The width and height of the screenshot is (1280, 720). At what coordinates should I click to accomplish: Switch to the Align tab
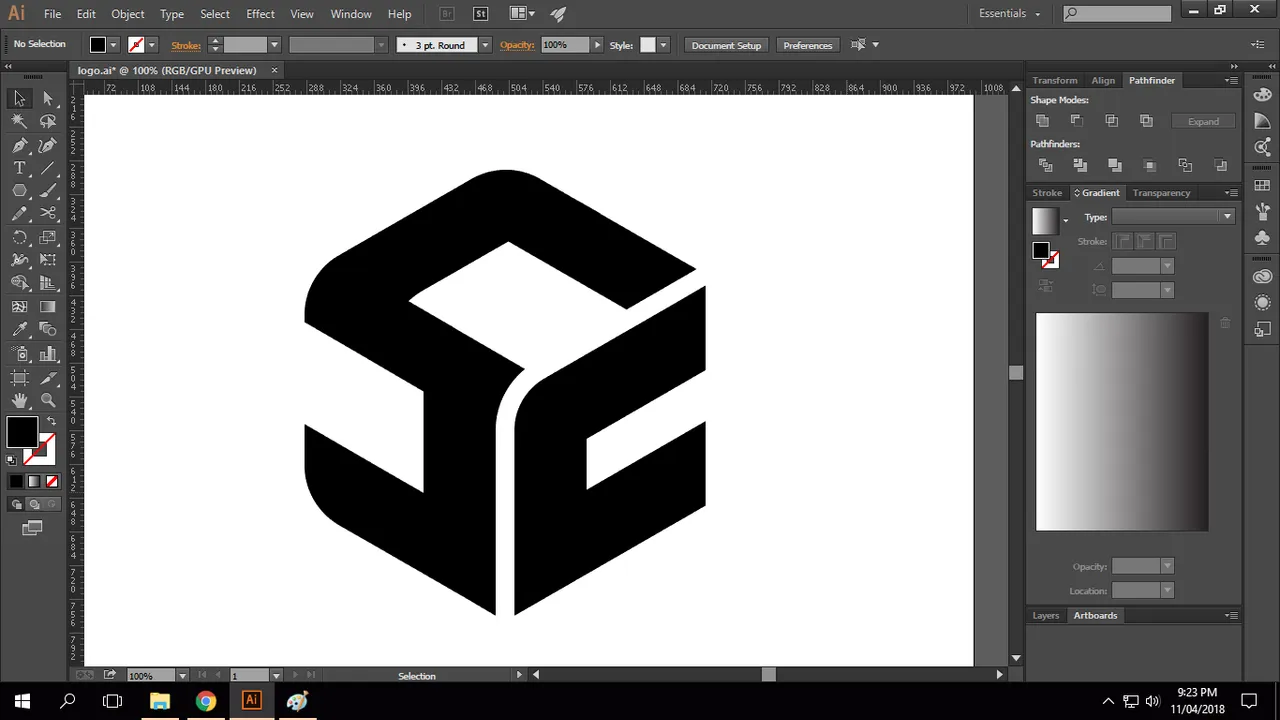pos(1103,80)
